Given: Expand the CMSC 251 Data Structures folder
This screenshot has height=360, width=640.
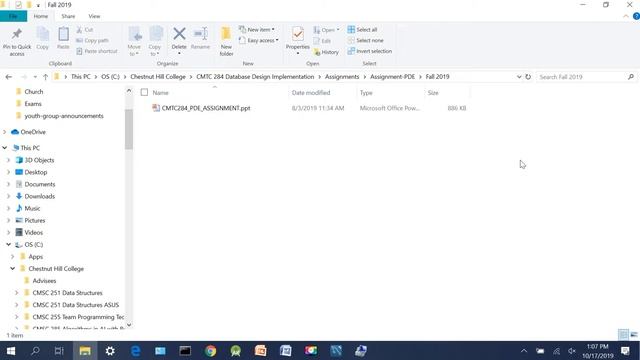Looking at the screenshot, I should 17,293.
